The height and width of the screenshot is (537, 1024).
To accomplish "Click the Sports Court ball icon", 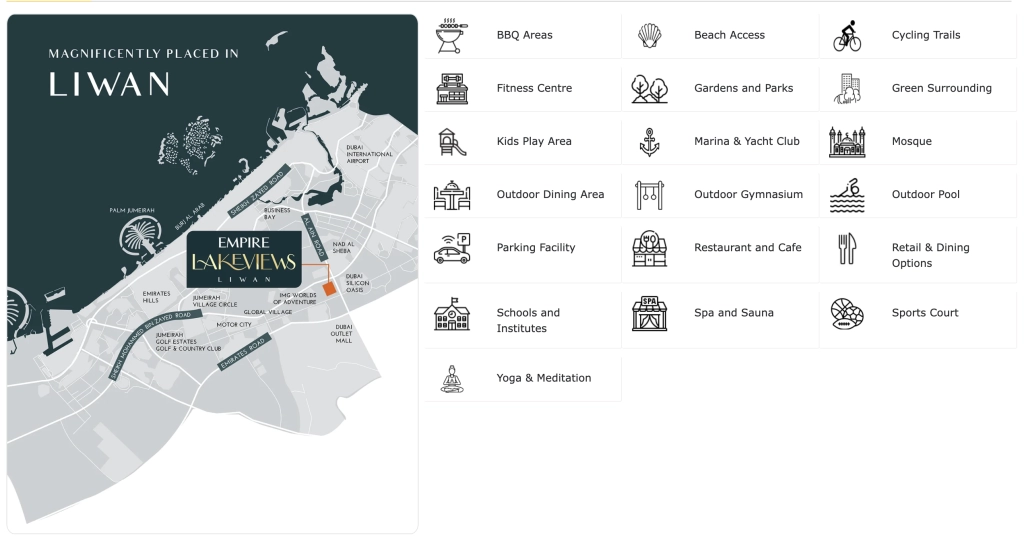I will (x=846, y=313).
